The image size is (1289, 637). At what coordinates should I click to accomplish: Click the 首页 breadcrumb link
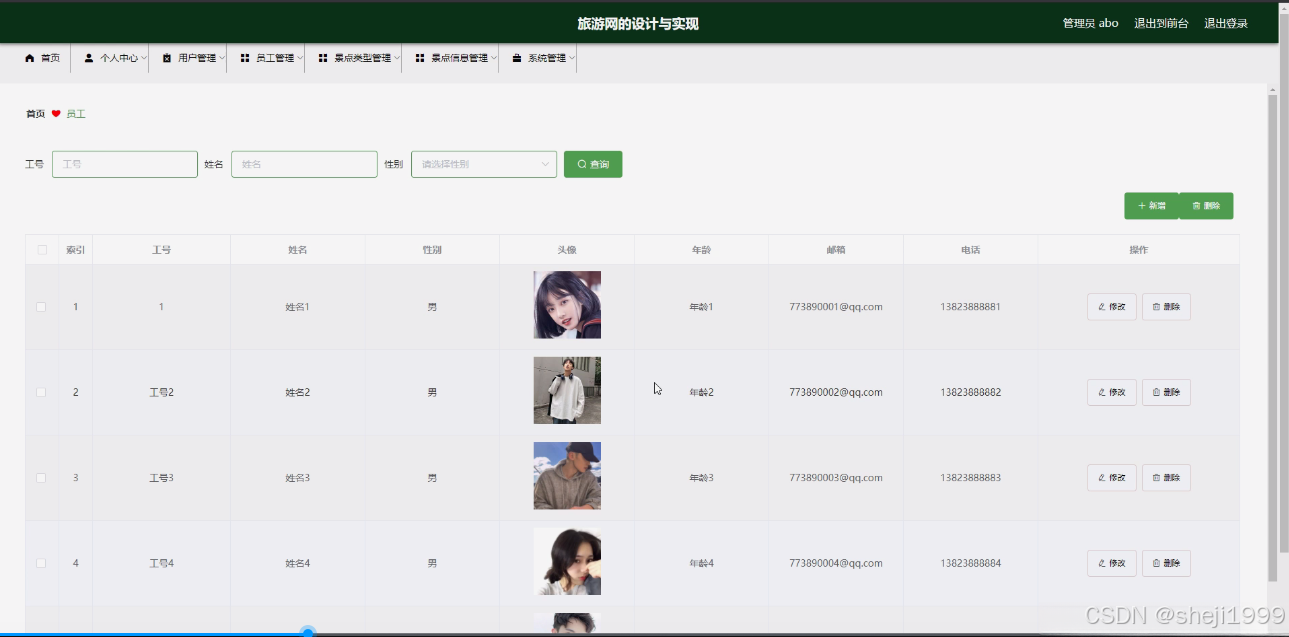[x=35, y=114]
